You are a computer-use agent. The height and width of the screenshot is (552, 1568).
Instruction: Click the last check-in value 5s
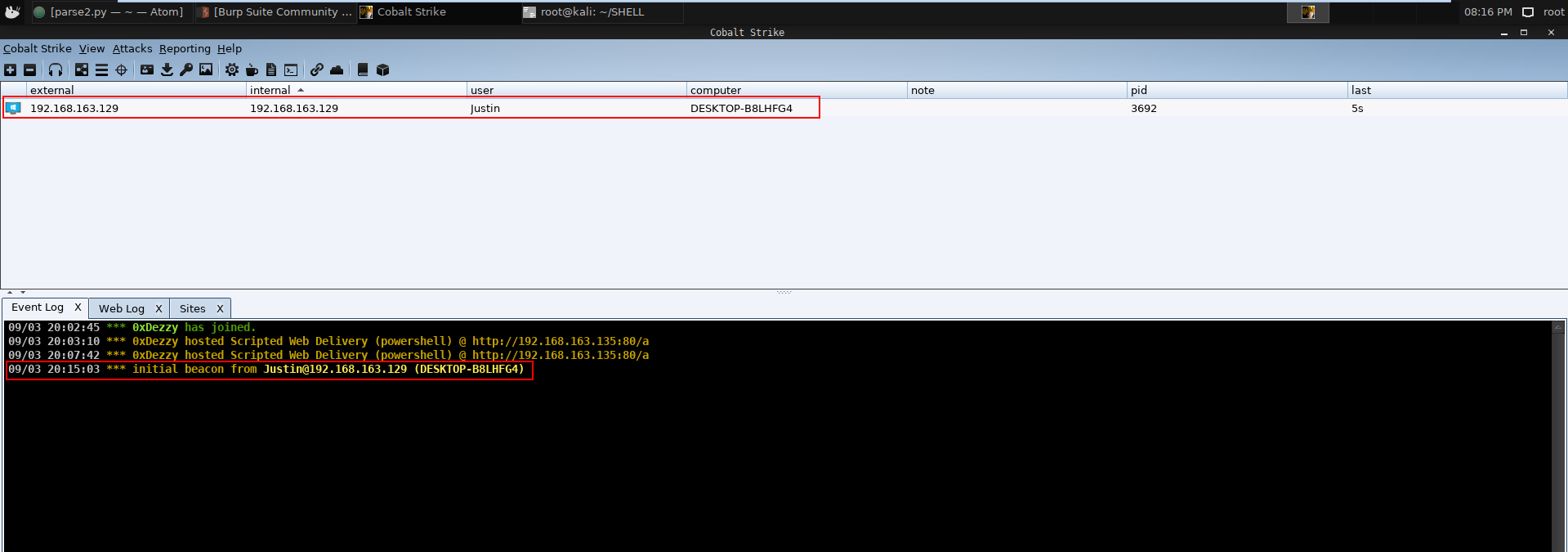coord(1357,108)
